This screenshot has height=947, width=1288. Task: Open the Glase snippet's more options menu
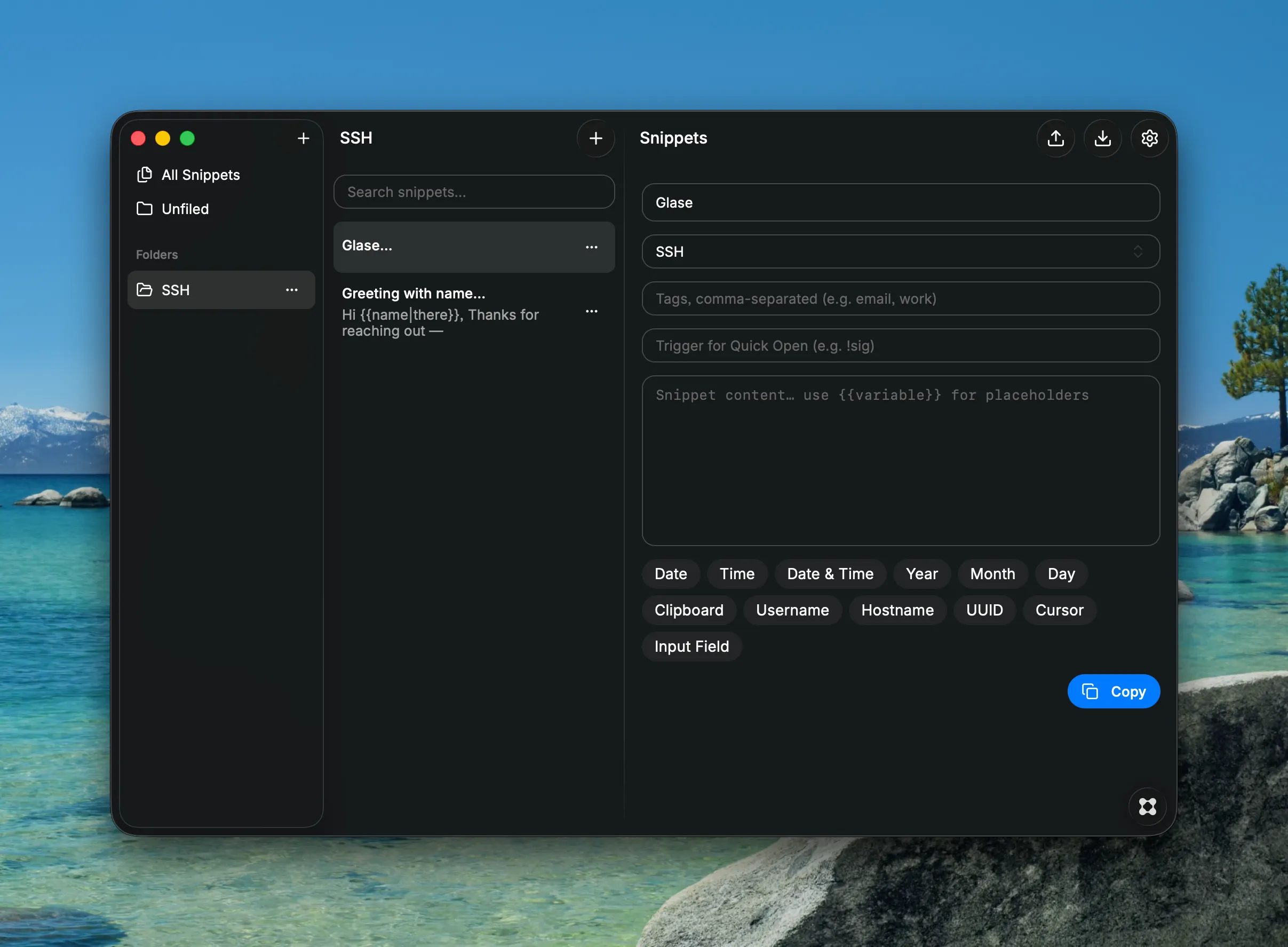pyautogui.click(x=591, y=247)
